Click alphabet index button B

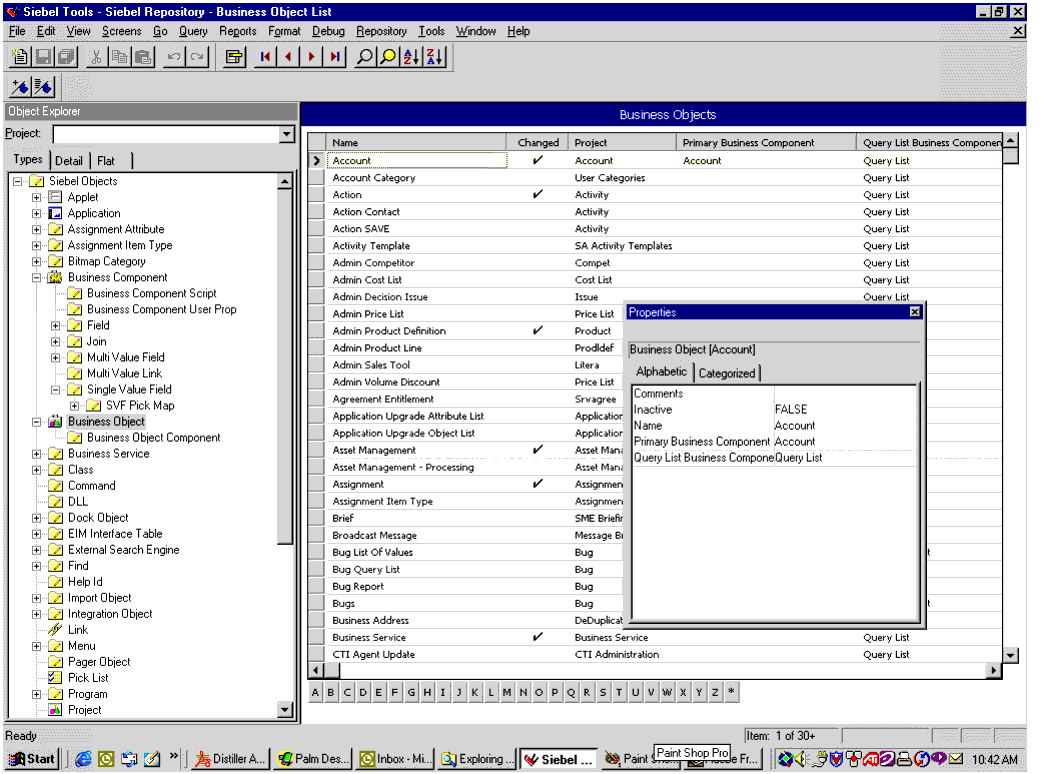(x=331, y=692)
